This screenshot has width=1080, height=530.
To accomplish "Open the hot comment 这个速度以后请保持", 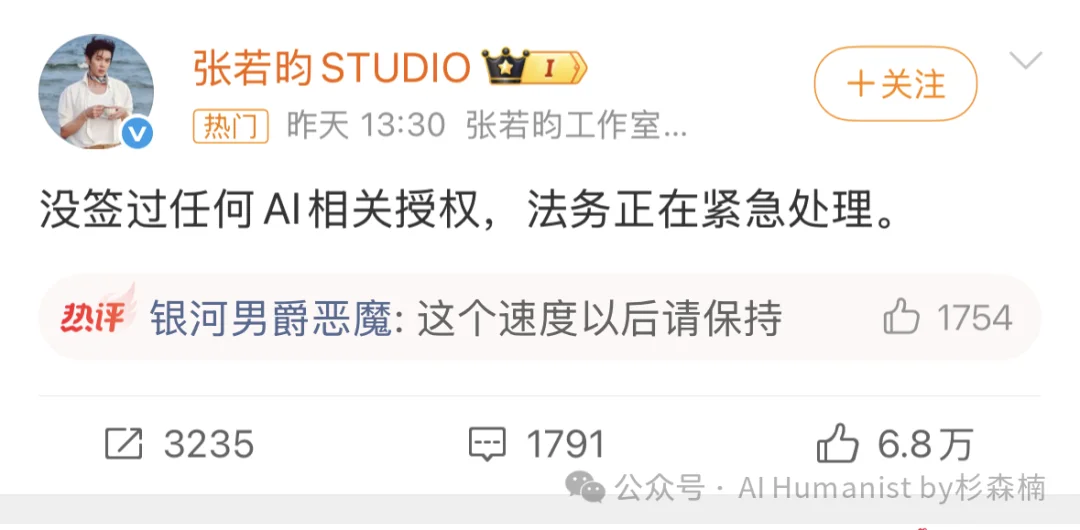I will click(599, 319).
